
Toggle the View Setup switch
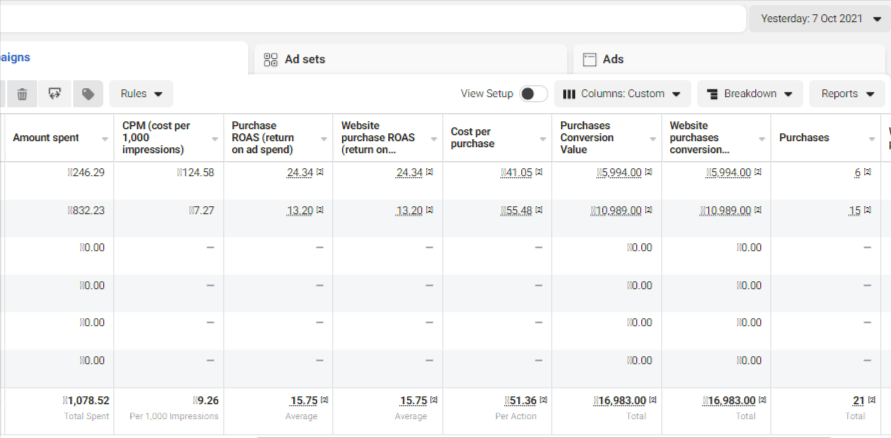533,94
